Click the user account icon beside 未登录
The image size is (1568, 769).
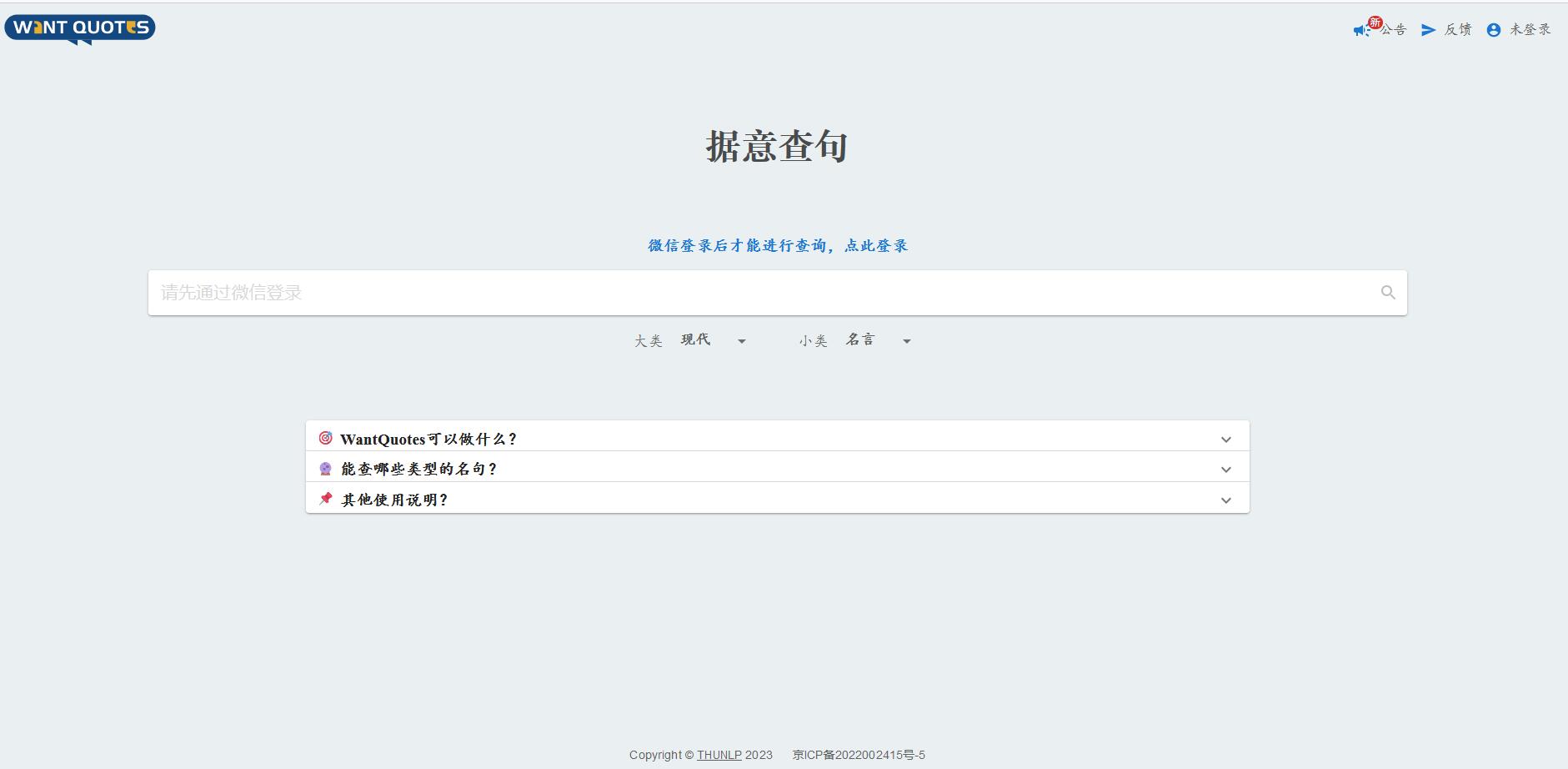tap(1493, 29)
